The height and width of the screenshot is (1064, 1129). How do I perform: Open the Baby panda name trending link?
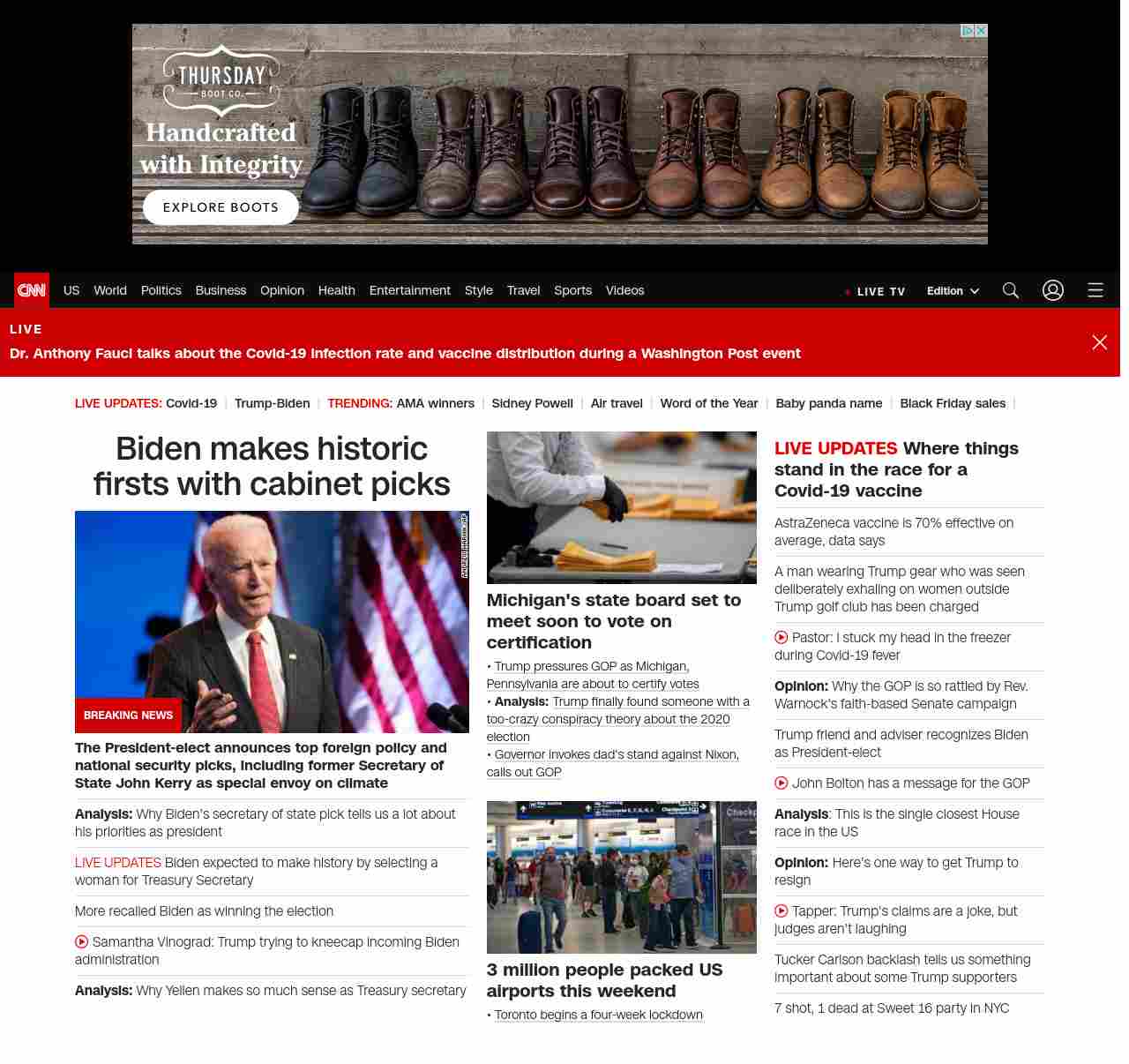point(828,403)
